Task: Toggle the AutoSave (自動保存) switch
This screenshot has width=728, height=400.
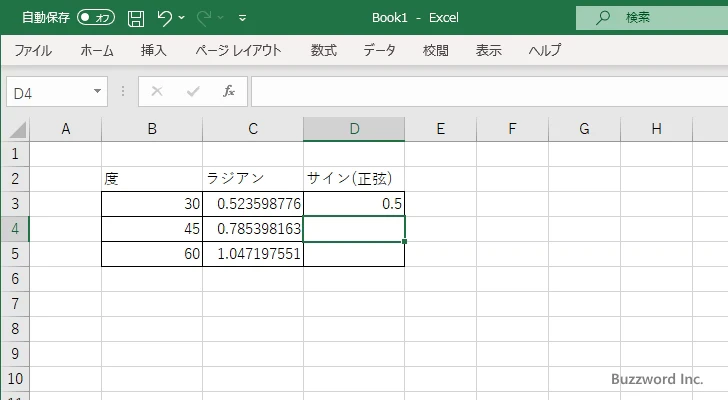Action: (97, 18)
